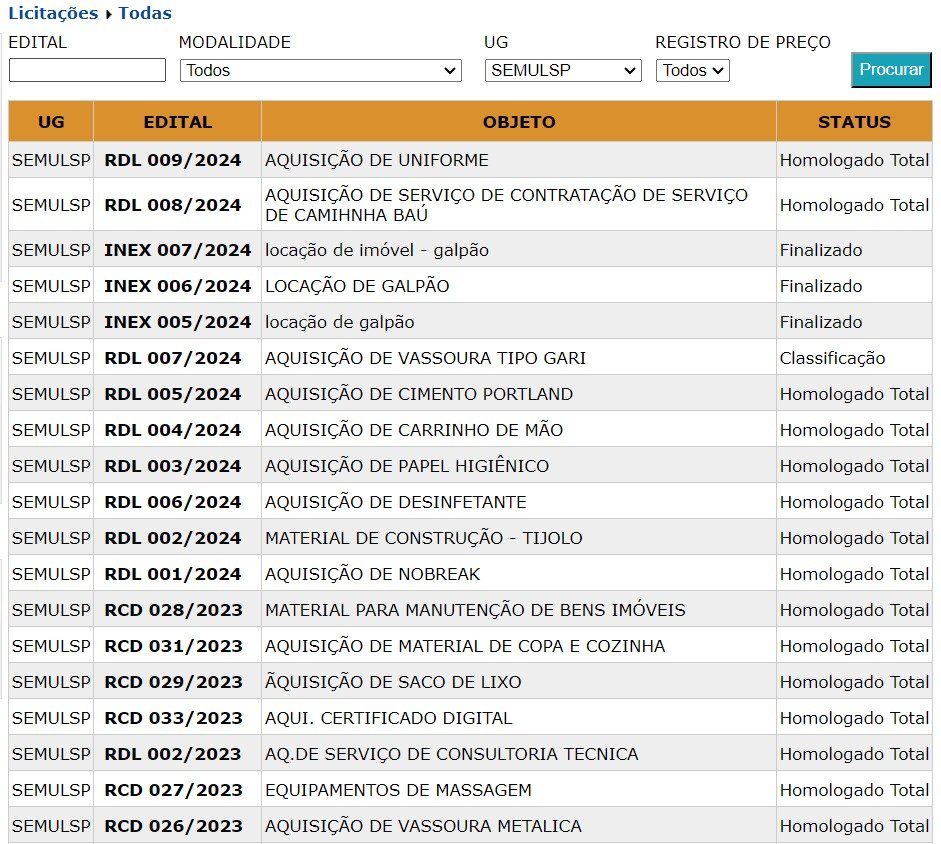Click lowercase 'locação de galpão' cell
941x844 pixels.
pyautogui.click(x=519, y=322)
